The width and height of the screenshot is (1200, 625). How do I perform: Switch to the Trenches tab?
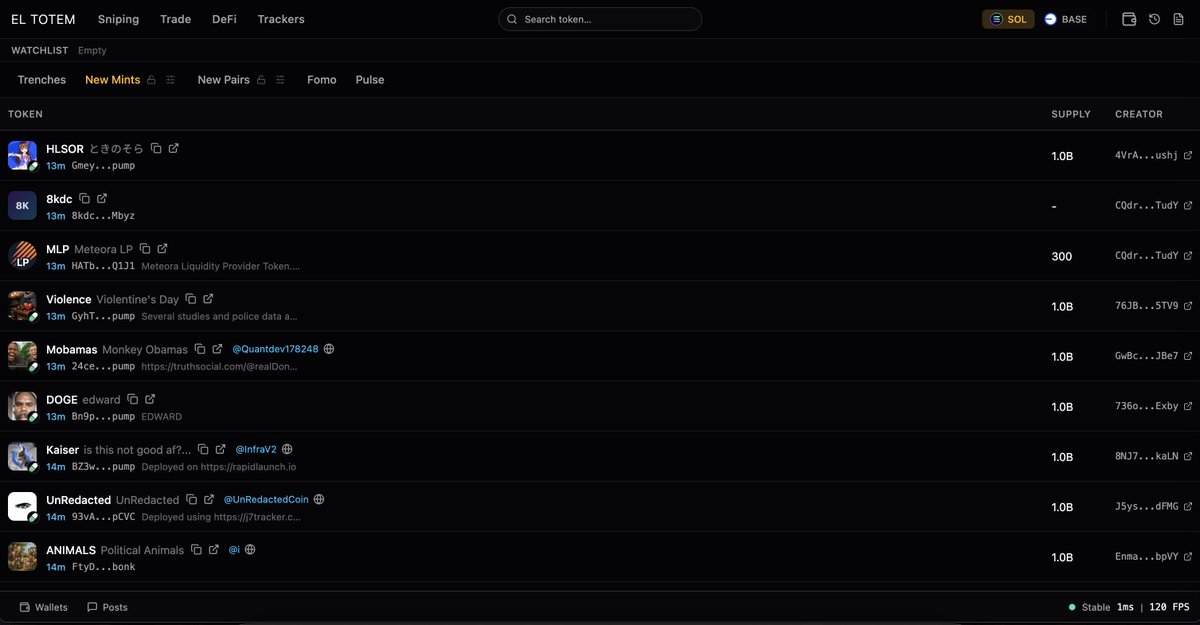42,80
